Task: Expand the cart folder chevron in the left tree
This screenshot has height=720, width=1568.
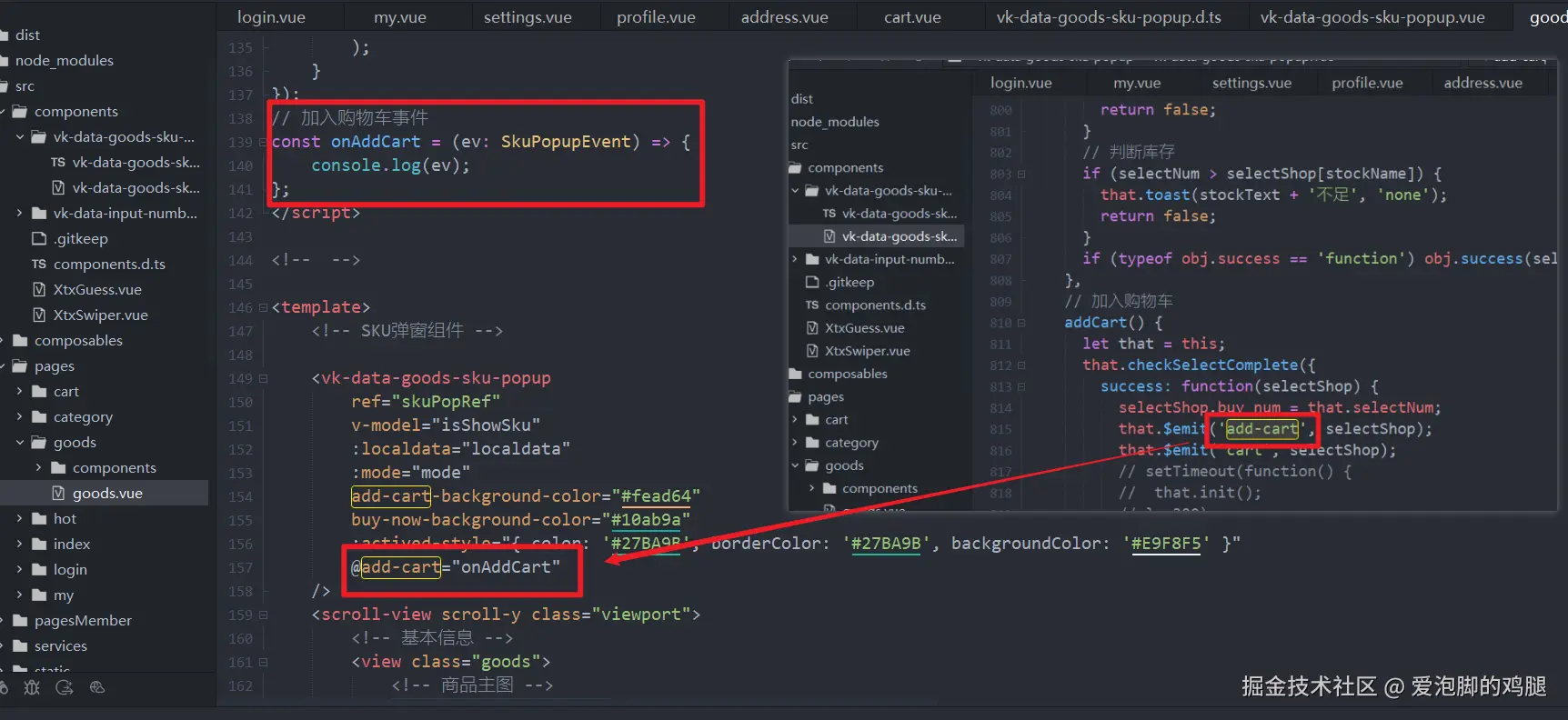Action: tap(20, 391)
